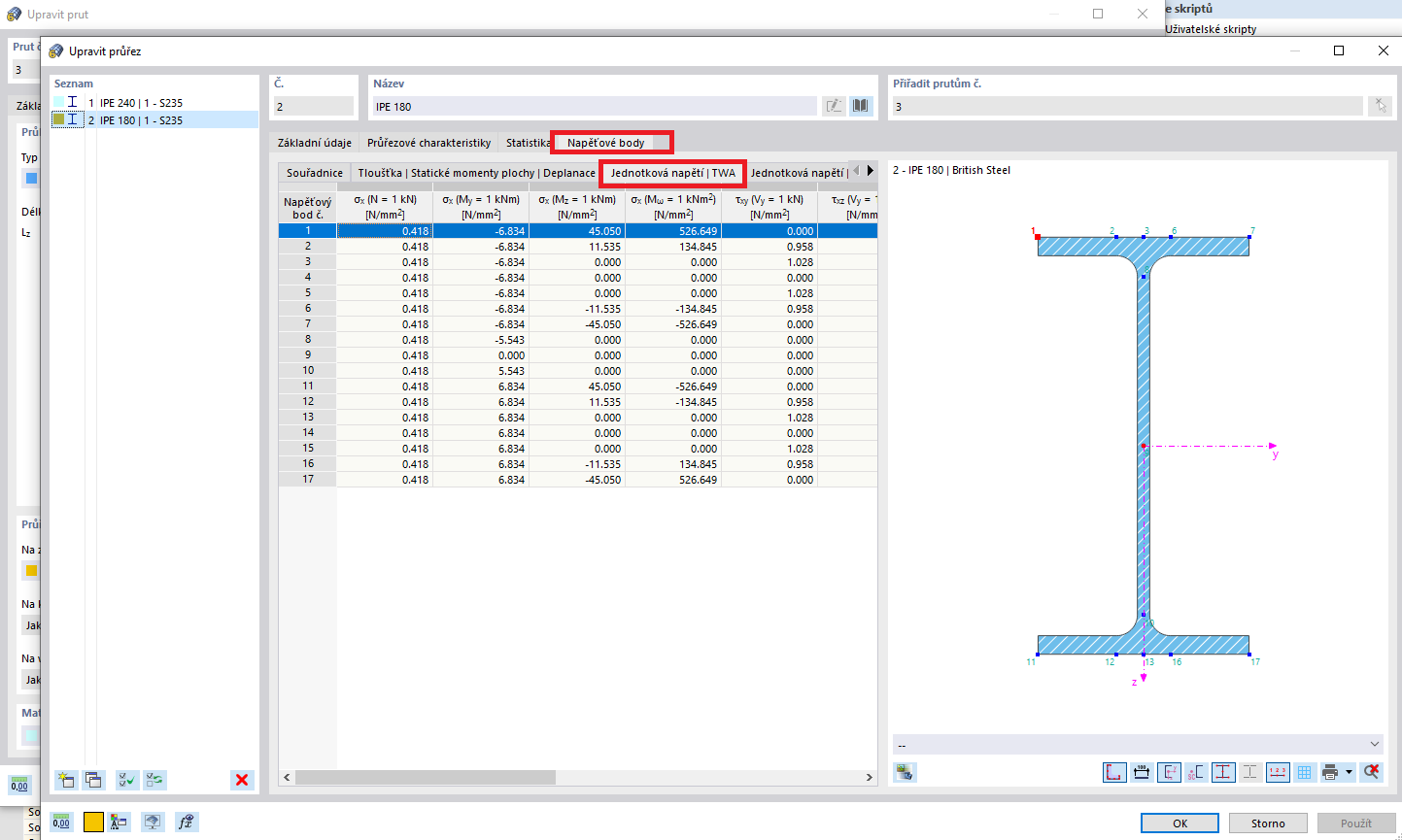Click the -5.543 cell in row 8
The height and width of the screenshot is (840, 1402).
pyautogui.click(x=481, y=340)
